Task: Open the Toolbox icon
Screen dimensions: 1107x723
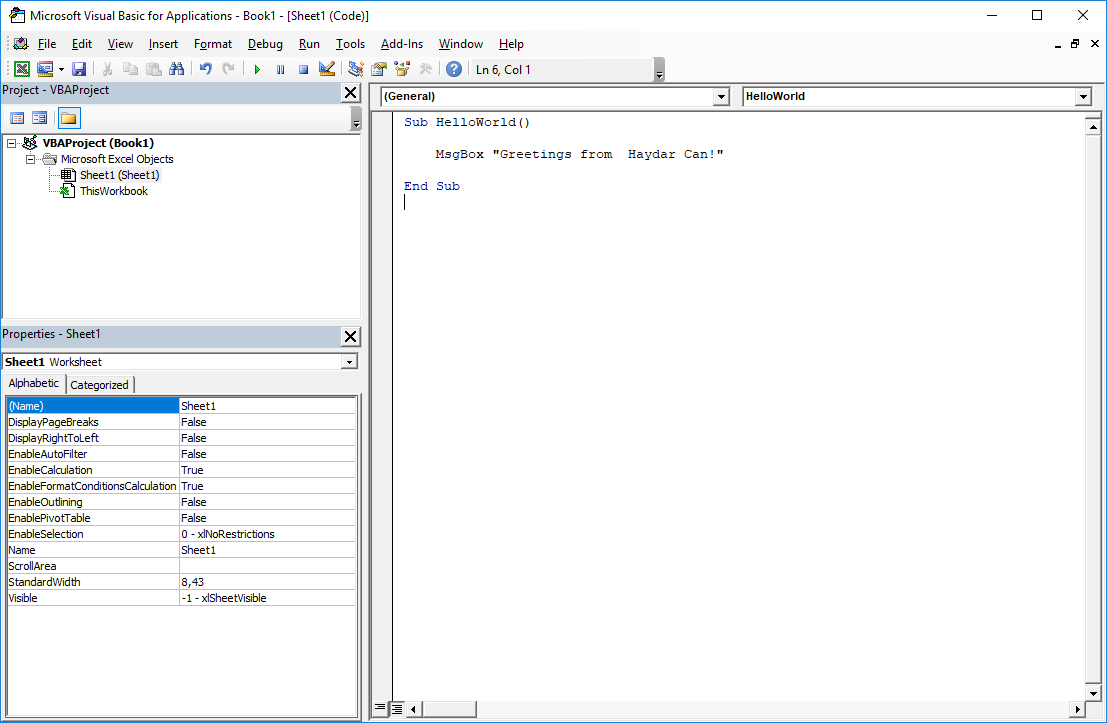Action: click(425, 69)
